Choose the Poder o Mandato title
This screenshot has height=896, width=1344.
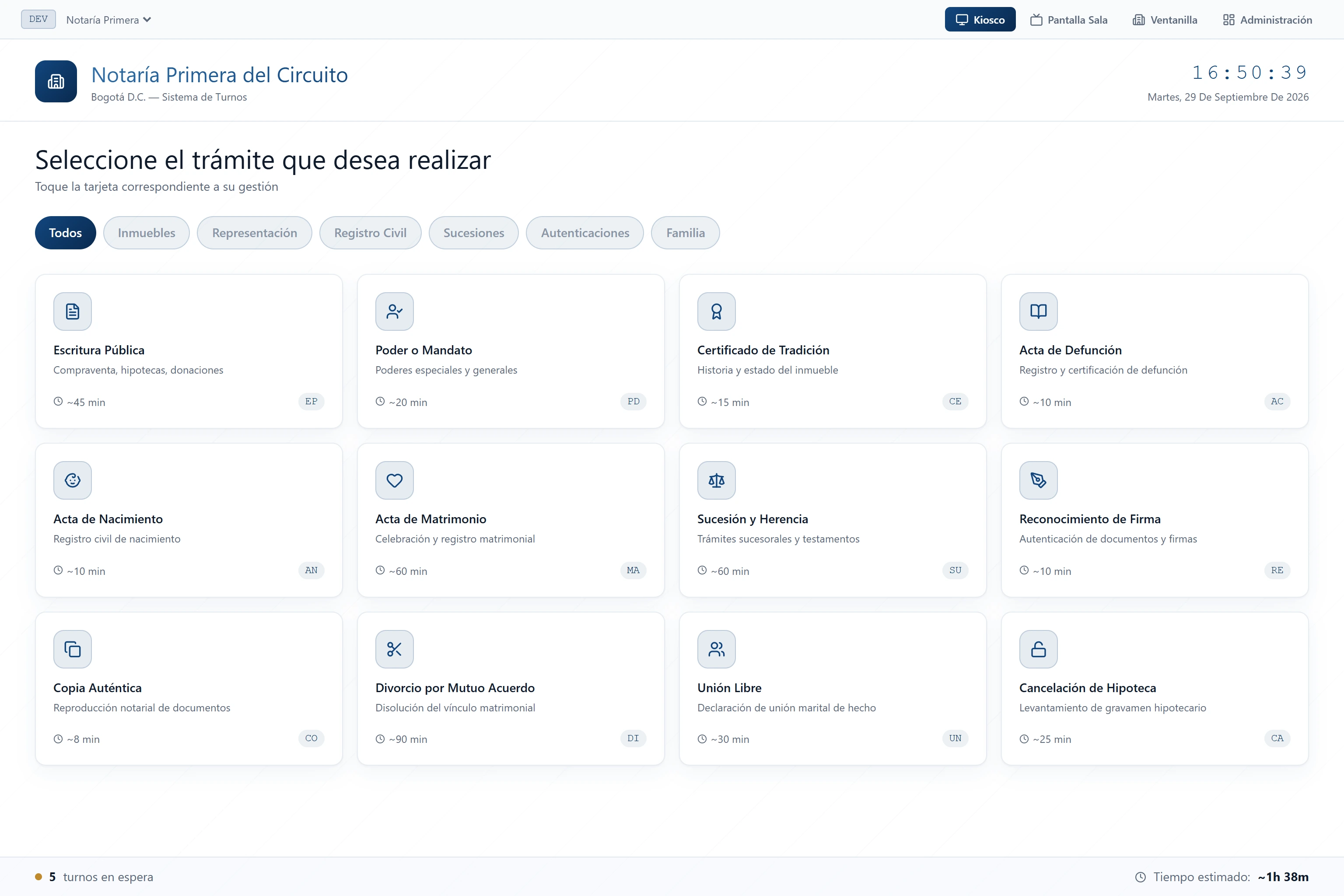(423, 350)
